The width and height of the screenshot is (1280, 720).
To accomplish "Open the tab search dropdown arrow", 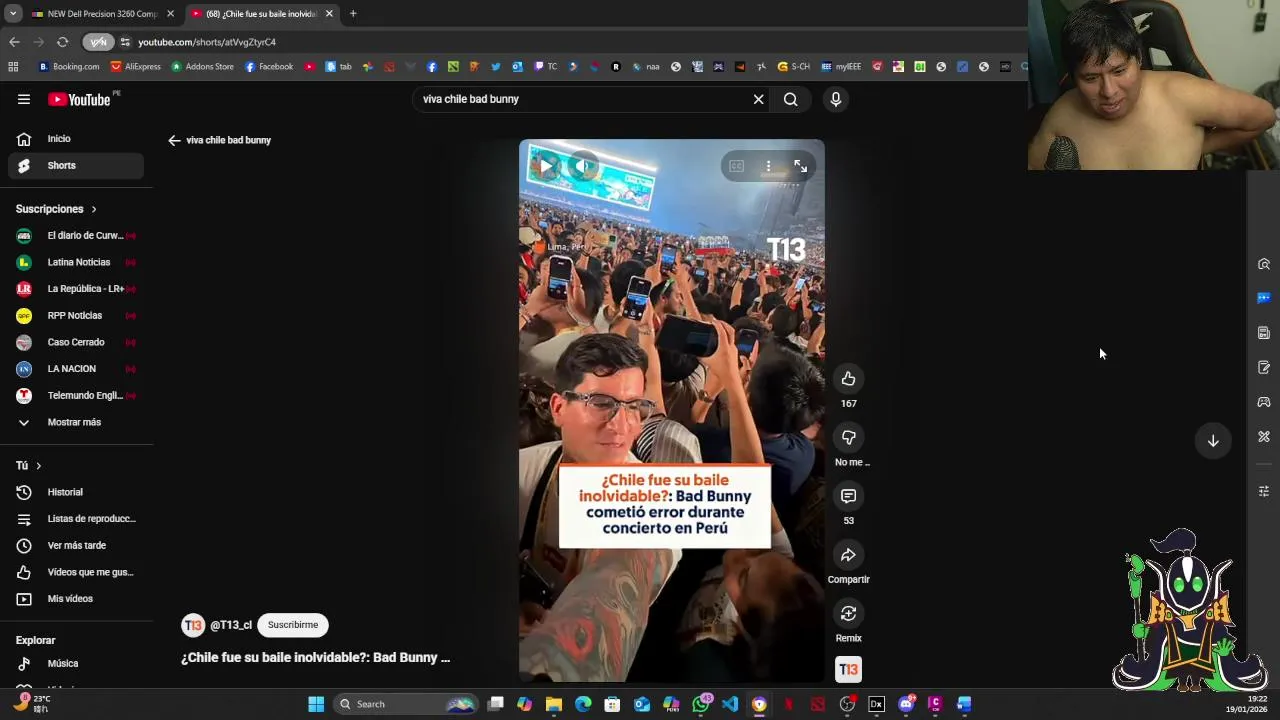I will [x=12, y=14].
